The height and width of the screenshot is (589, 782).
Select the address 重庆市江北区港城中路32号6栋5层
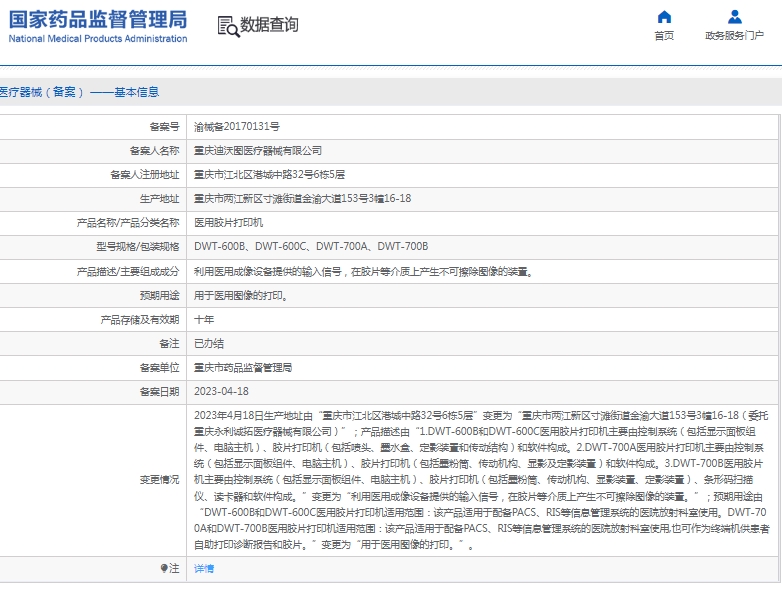(x=269, y=175)
